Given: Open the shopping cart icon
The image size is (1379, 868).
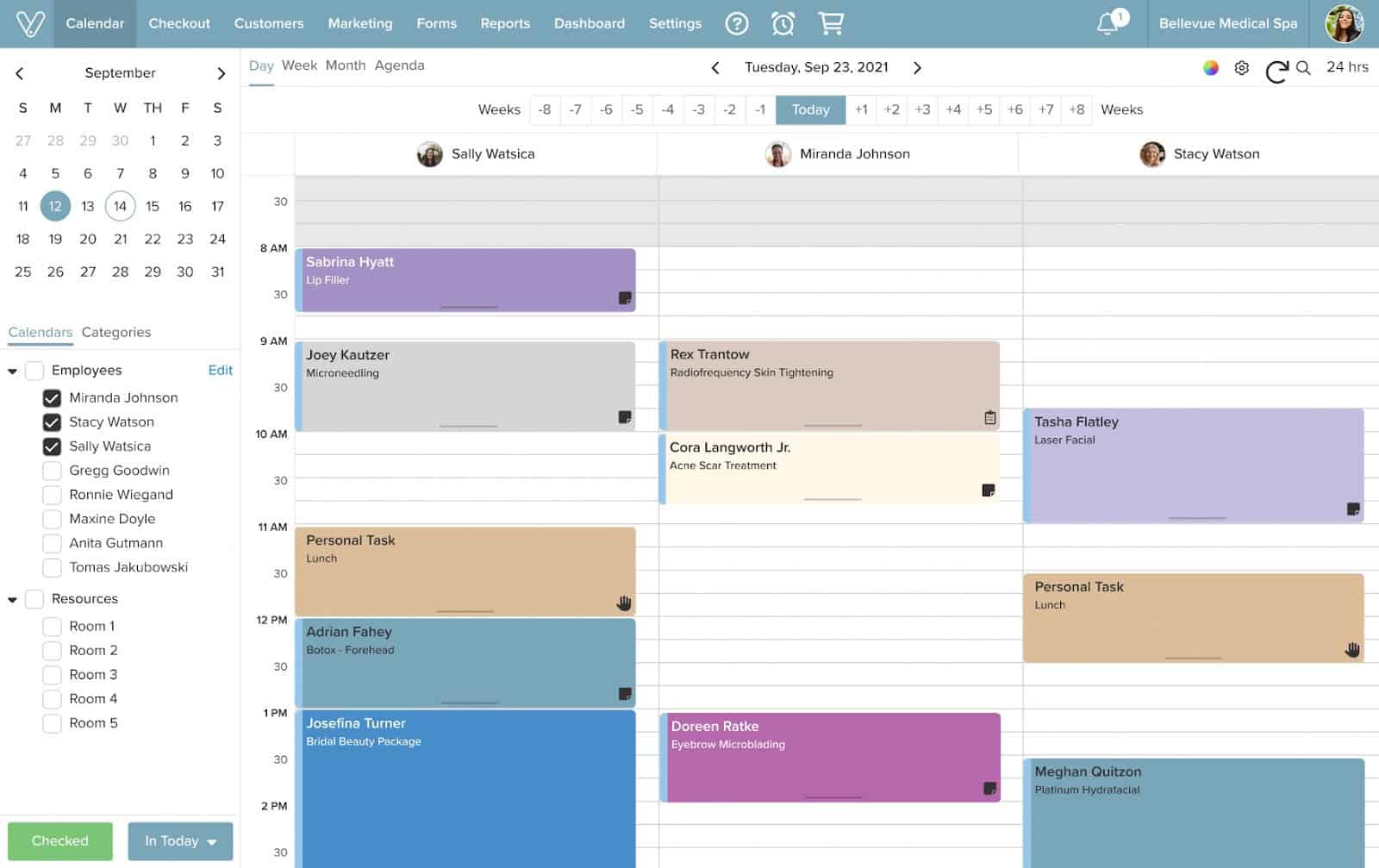Looking at the screenshot, I should pyautogui.click(x=830, y=23).
